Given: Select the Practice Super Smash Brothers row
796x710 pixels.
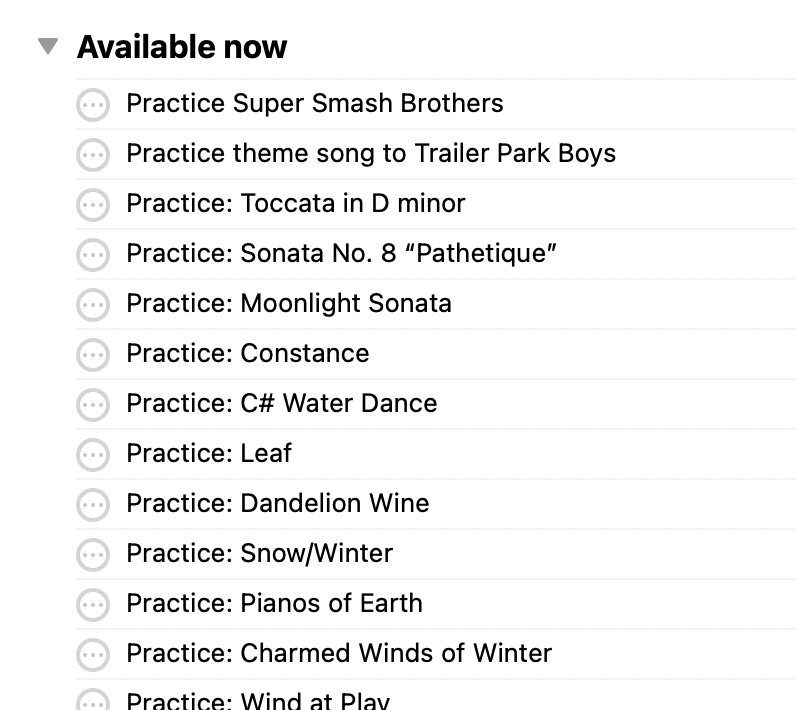Looking at the screenshot, I should click(314, 103).
